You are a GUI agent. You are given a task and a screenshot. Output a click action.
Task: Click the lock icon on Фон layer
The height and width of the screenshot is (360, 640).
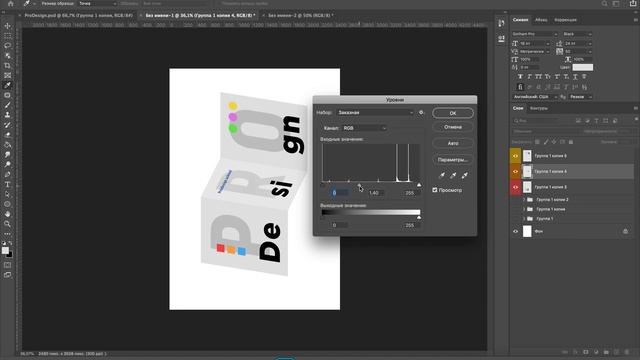tap(625, 231)
